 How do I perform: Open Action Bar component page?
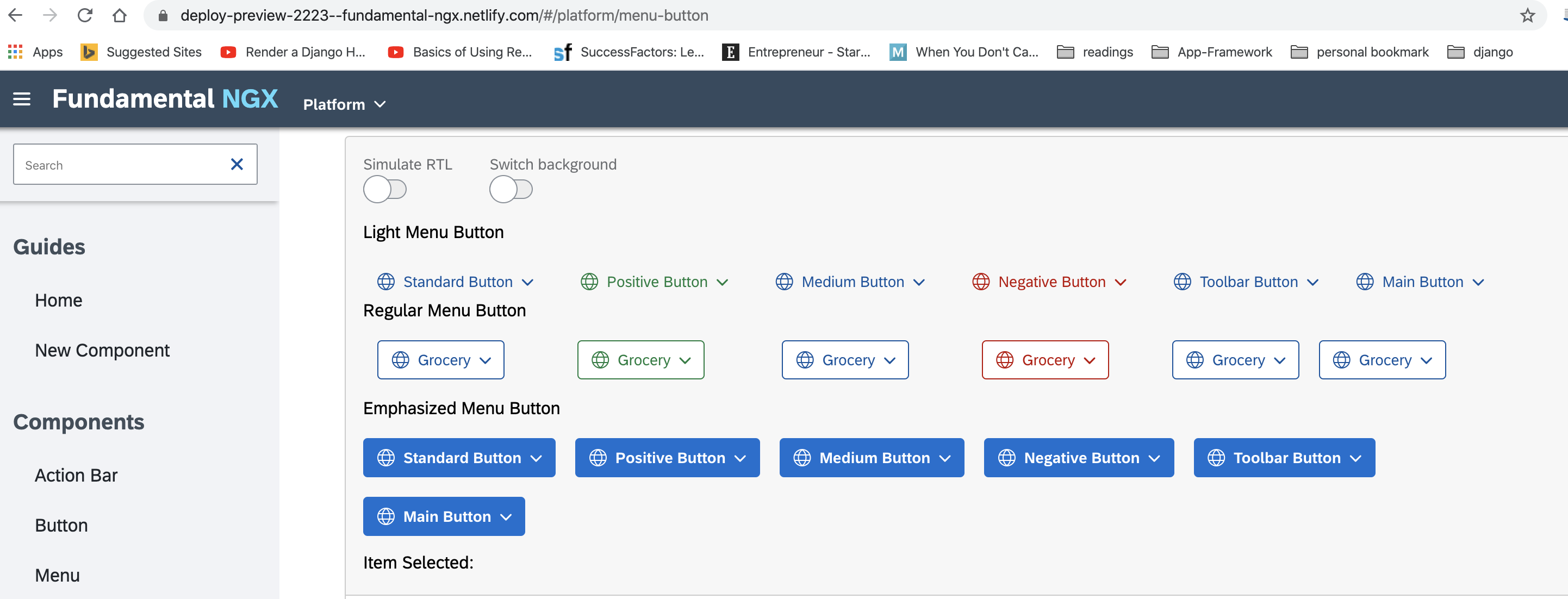coord(76,476)
